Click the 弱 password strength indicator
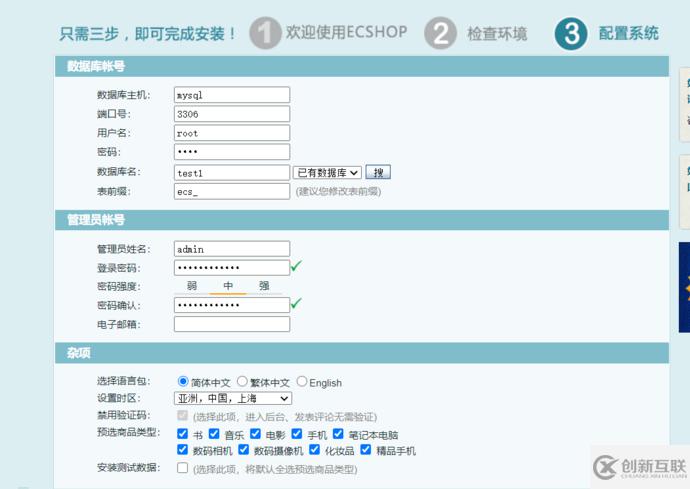Screen dimensions: 690x489 coord(192,286)
